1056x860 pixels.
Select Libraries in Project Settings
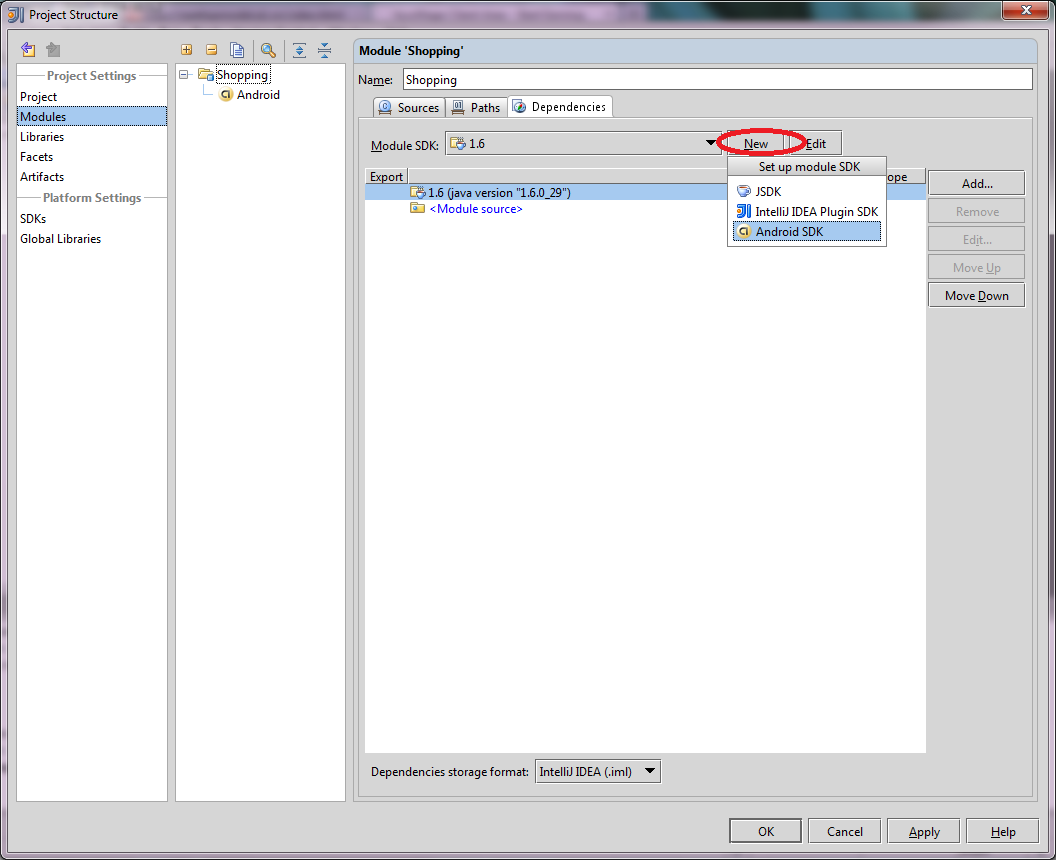pos(92,137)
